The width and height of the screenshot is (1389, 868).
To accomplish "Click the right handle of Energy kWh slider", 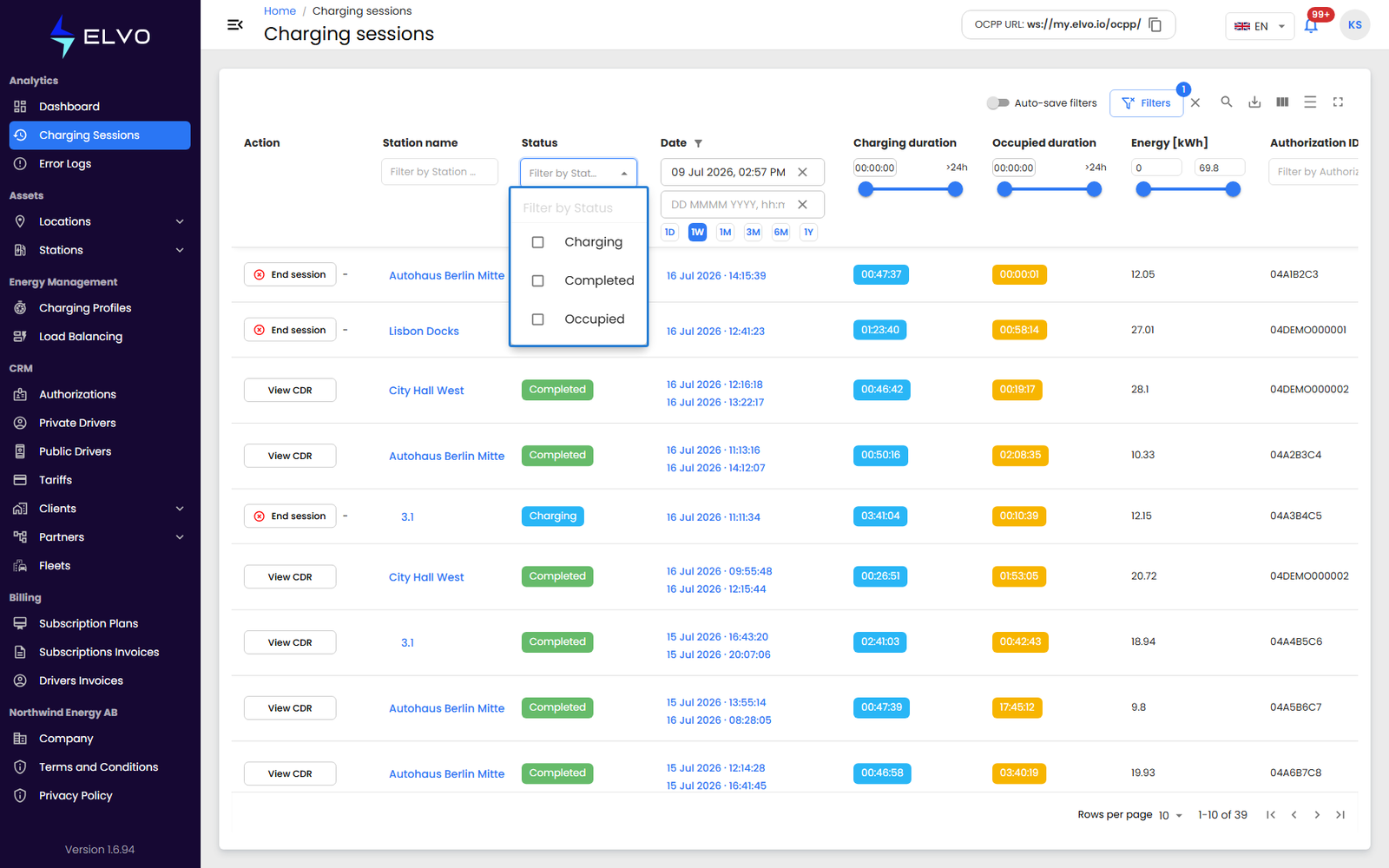I will 1233,189.
